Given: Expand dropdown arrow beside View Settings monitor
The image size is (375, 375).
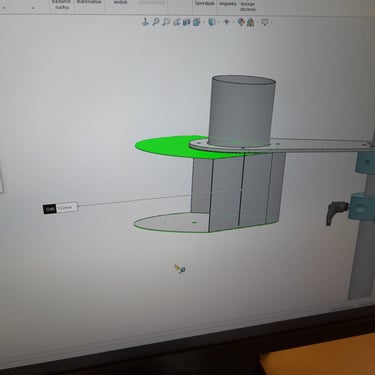Looking at the screenshot, I should tap(271, 23).
